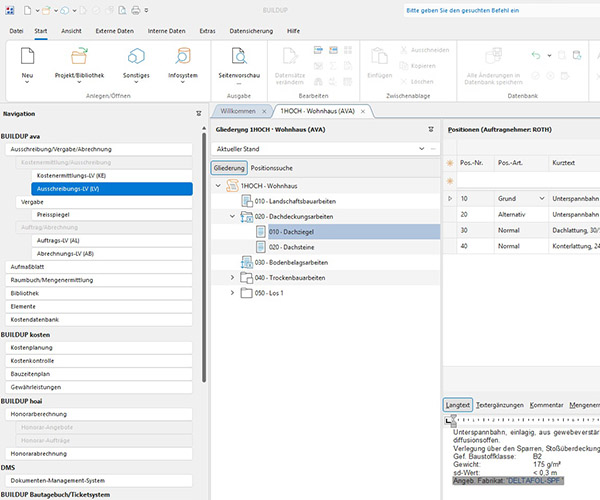Click the Seitenvorschau print preview icon
600x500 pixels.
(239, 56)
